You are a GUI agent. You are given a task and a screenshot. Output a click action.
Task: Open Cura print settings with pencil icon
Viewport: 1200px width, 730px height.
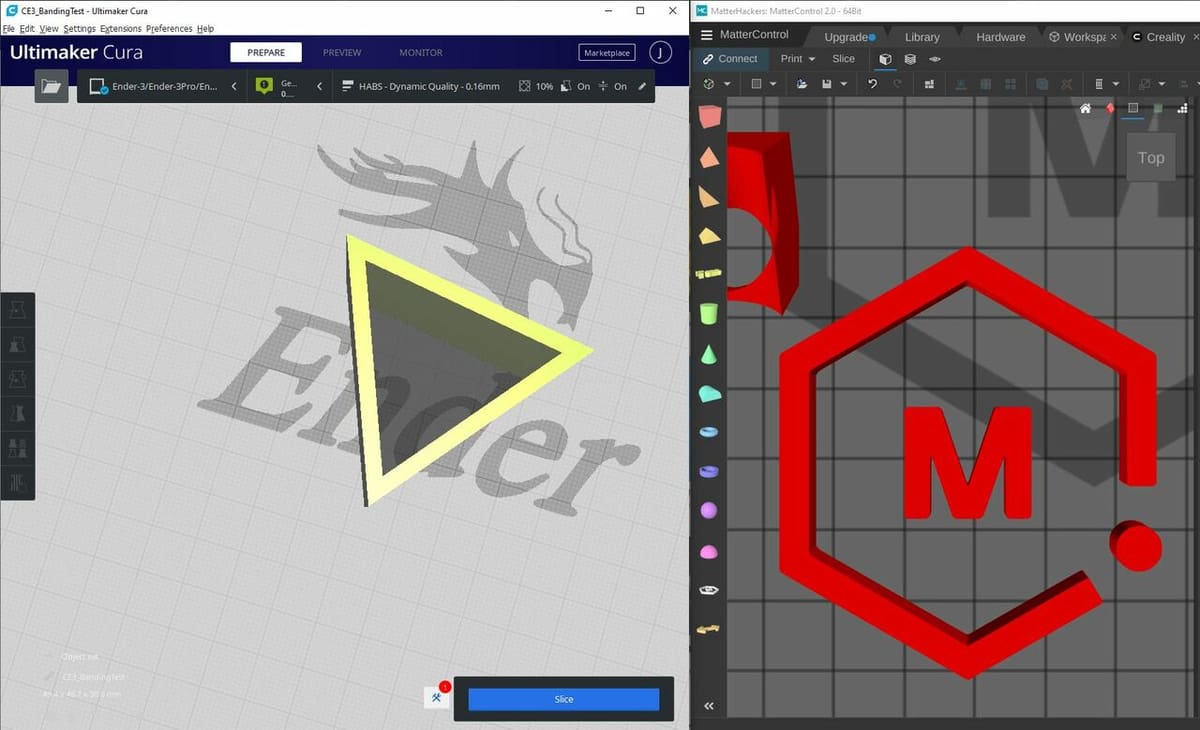point(642,87)
